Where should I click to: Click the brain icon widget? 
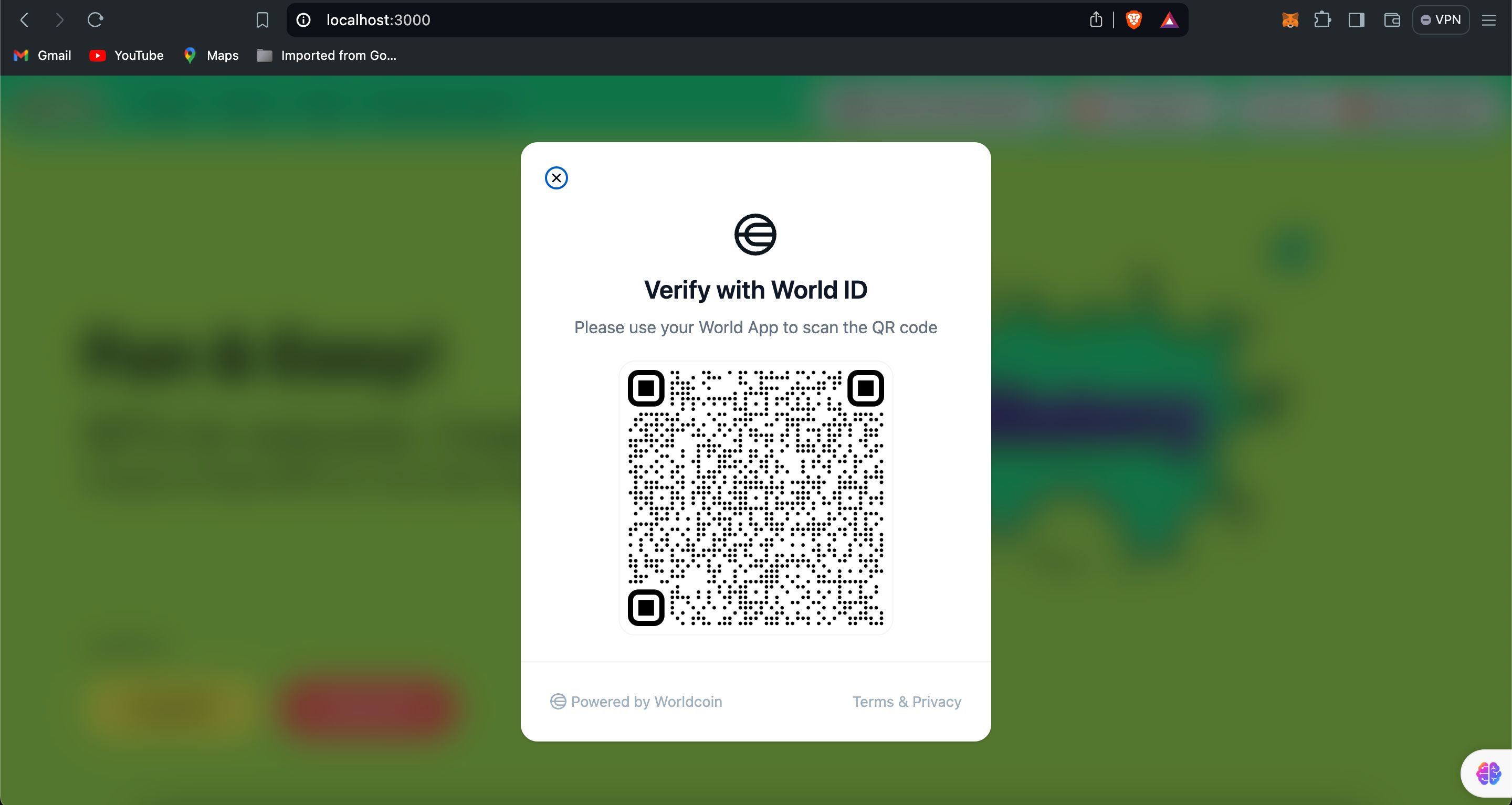1488,774
